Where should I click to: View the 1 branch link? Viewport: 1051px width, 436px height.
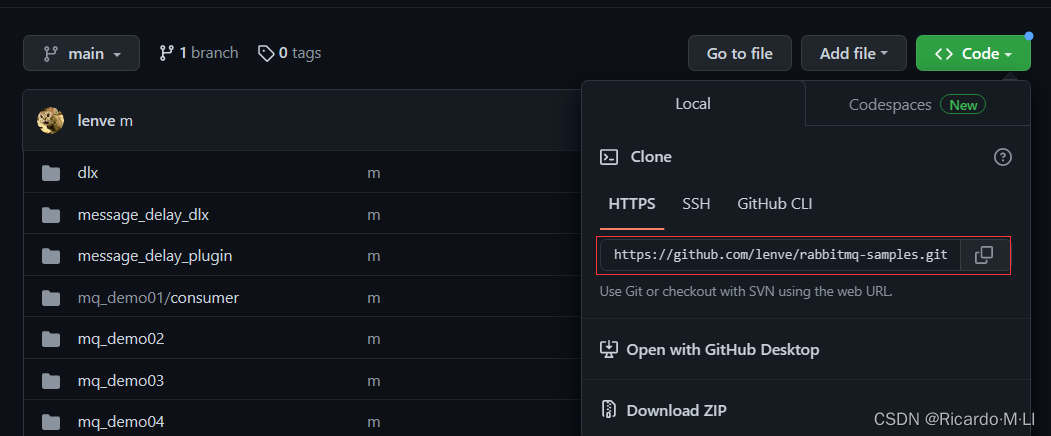click(x=198, y=53)
